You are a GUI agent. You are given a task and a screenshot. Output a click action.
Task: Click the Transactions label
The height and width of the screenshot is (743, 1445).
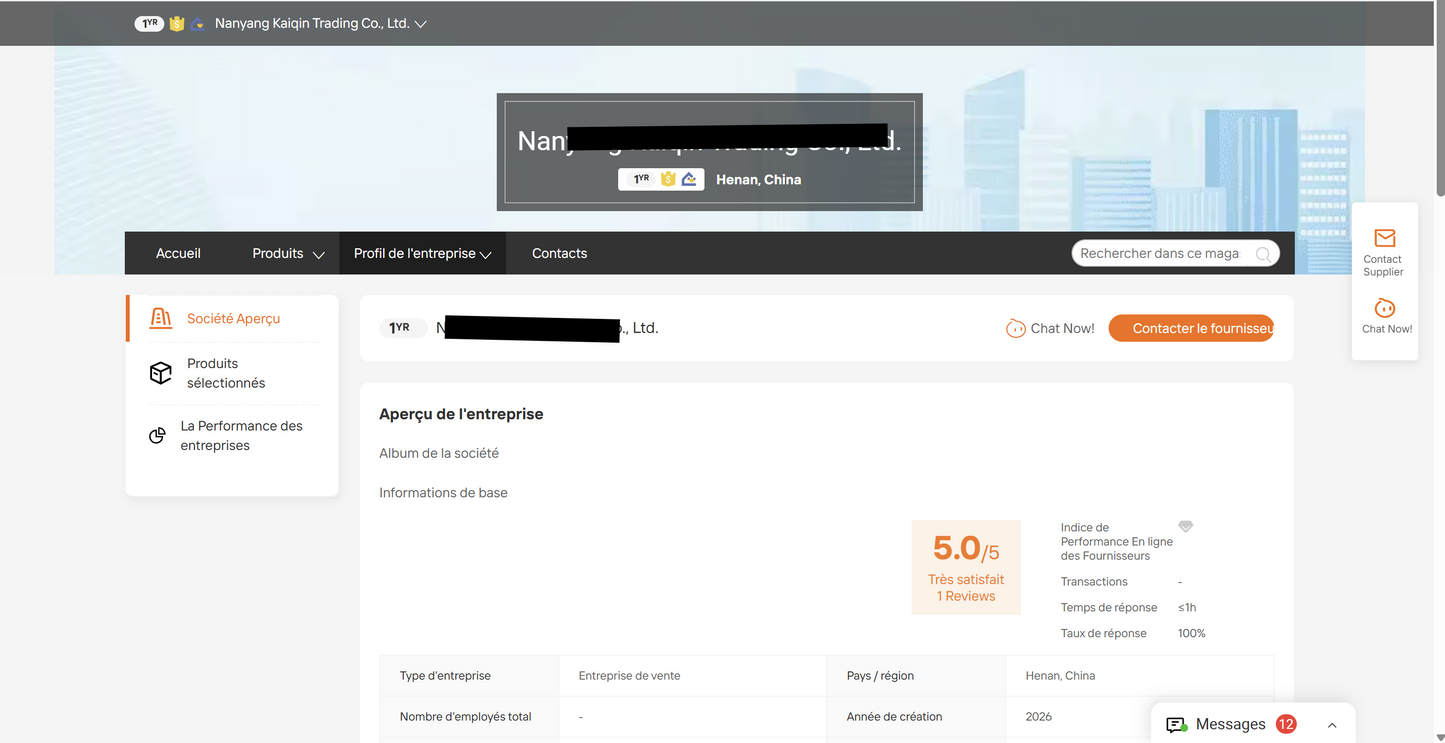(1094, 582)
